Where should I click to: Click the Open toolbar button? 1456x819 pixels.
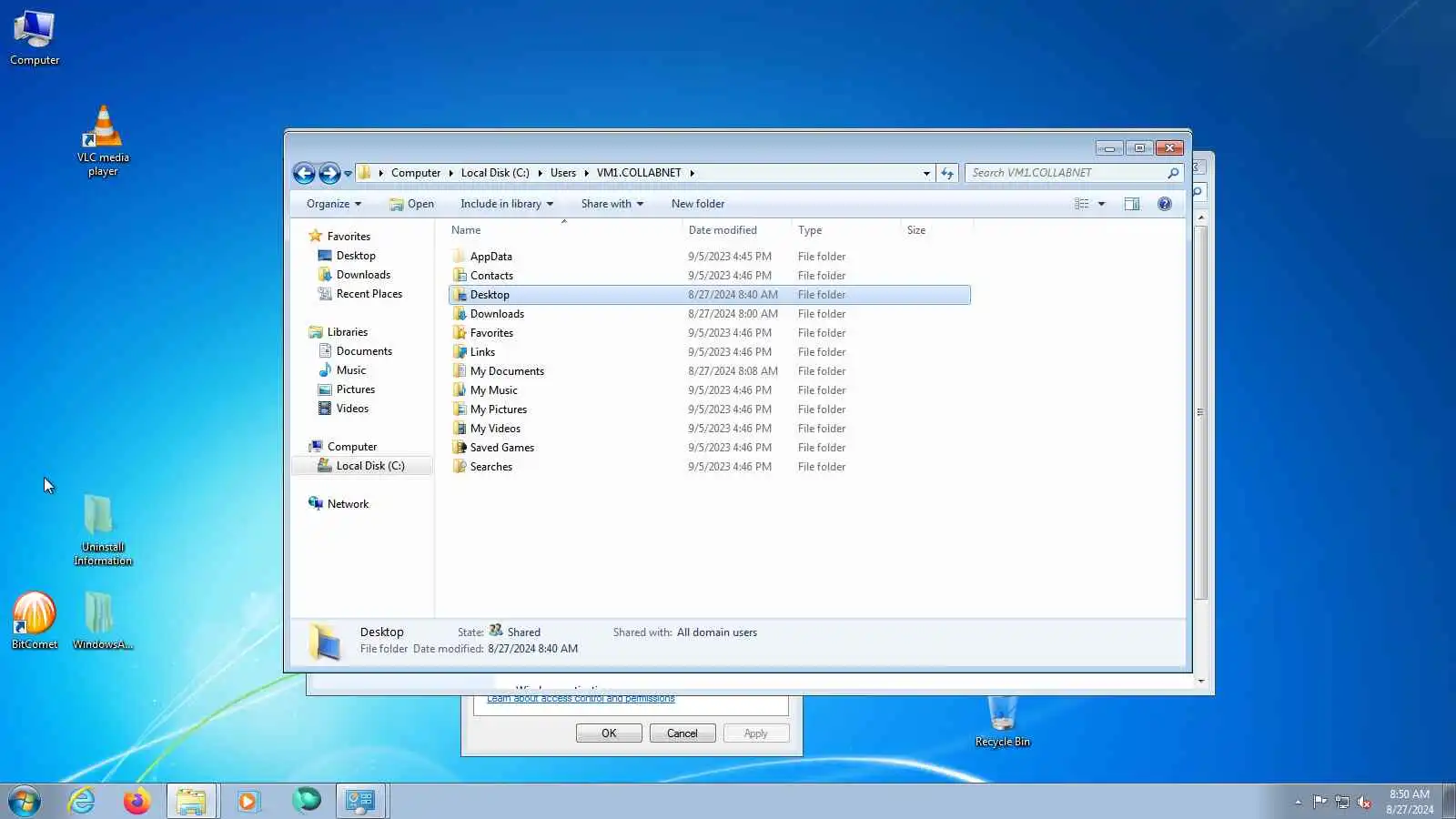(411, 204)
